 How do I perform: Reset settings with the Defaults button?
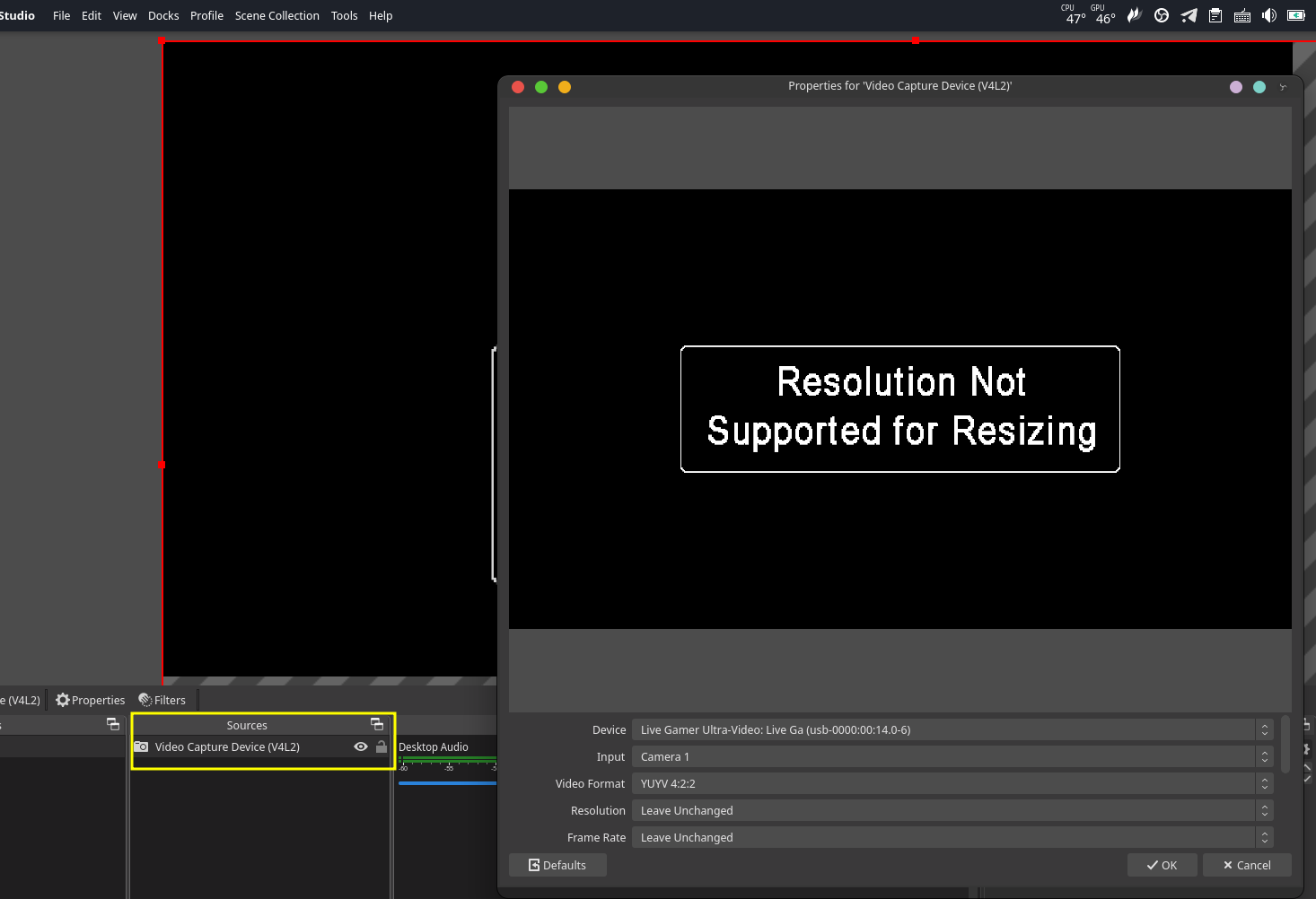pos(557,865)
